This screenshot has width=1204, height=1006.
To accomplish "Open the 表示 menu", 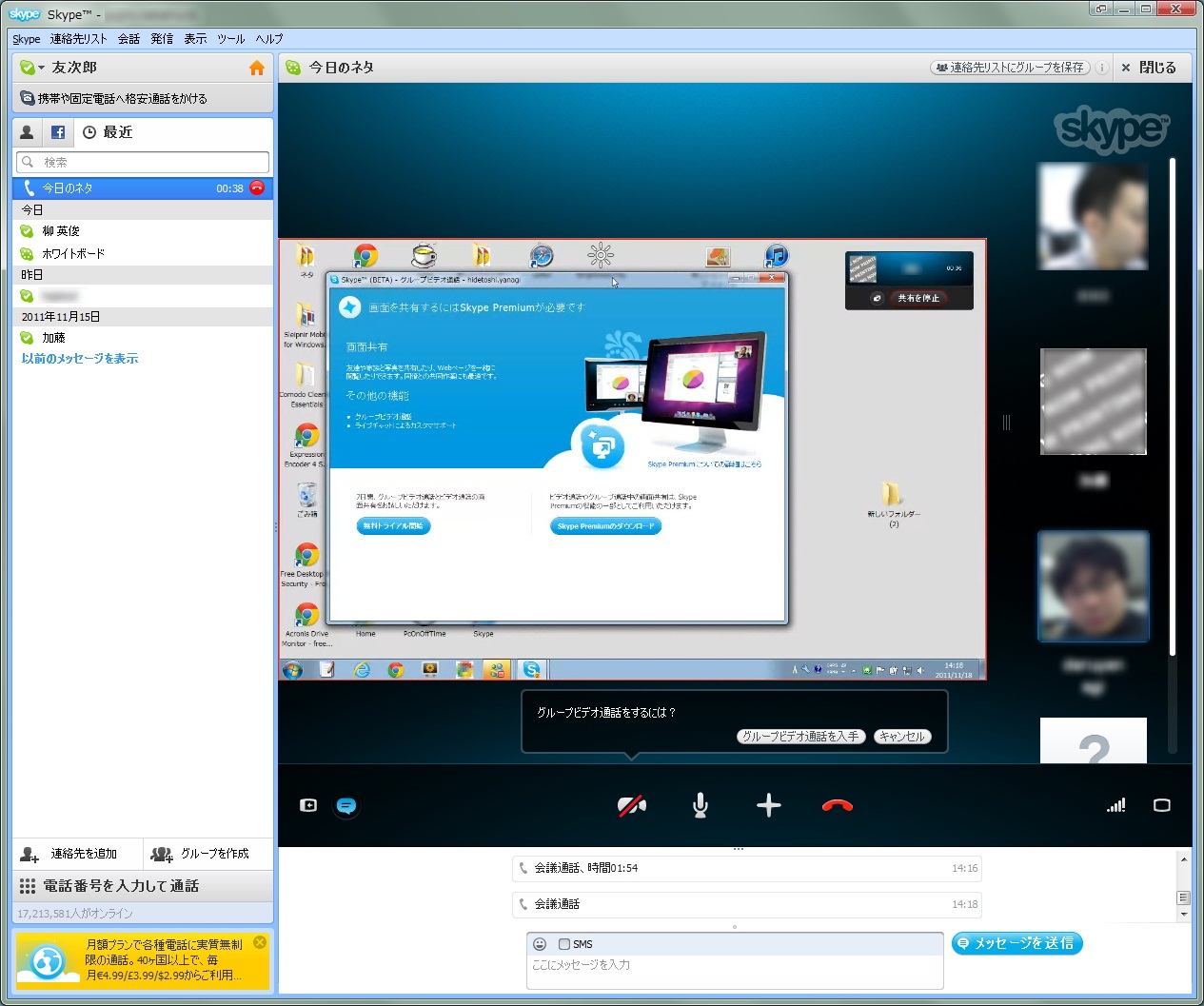I will (x=195, y=39).
